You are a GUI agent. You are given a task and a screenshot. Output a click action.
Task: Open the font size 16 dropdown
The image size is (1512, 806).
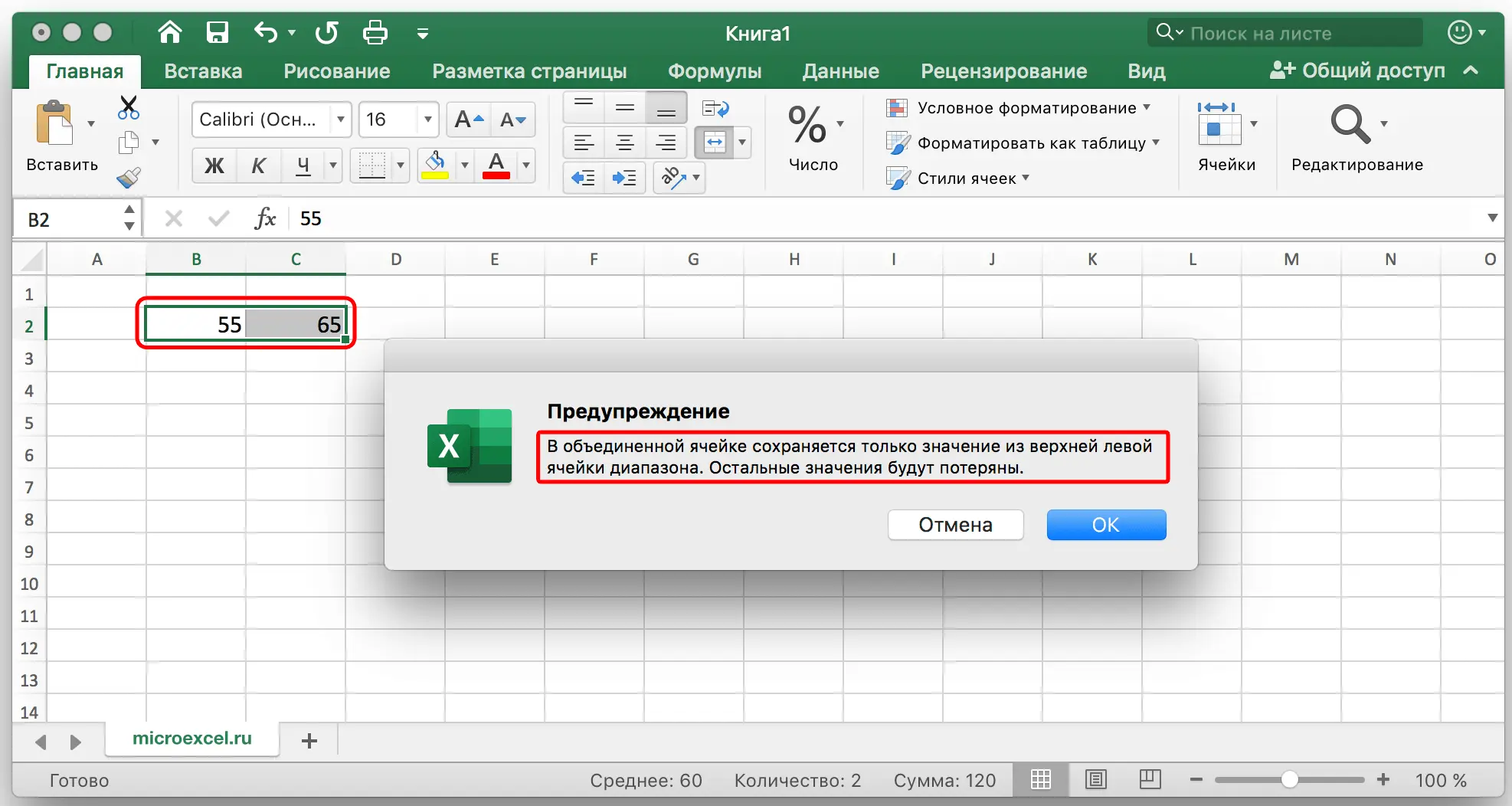(x=428, y=120)
